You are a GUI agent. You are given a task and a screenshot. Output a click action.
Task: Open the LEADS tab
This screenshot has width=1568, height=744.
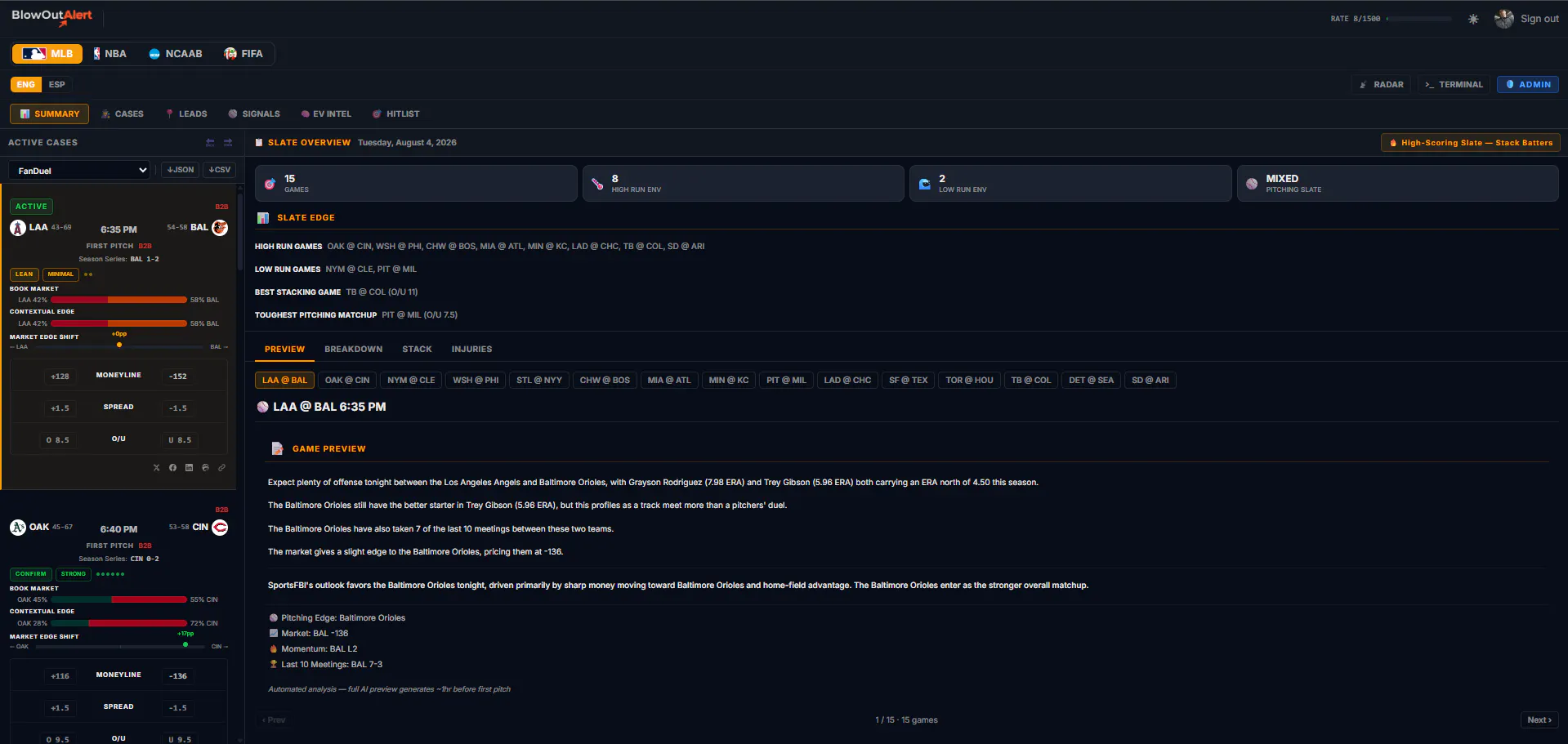(185, 114)
